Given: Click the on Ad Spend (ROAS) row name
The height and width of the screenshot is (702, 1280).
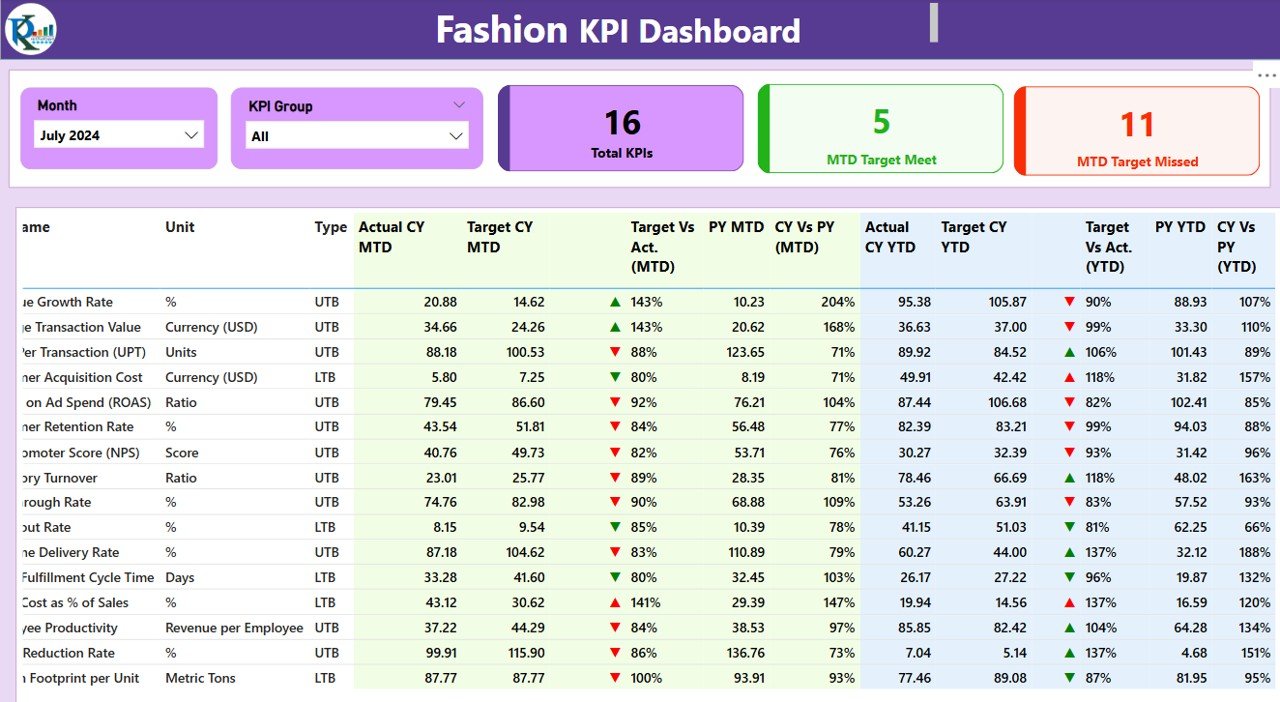Looking at the screenshot, I should point(87,402).
